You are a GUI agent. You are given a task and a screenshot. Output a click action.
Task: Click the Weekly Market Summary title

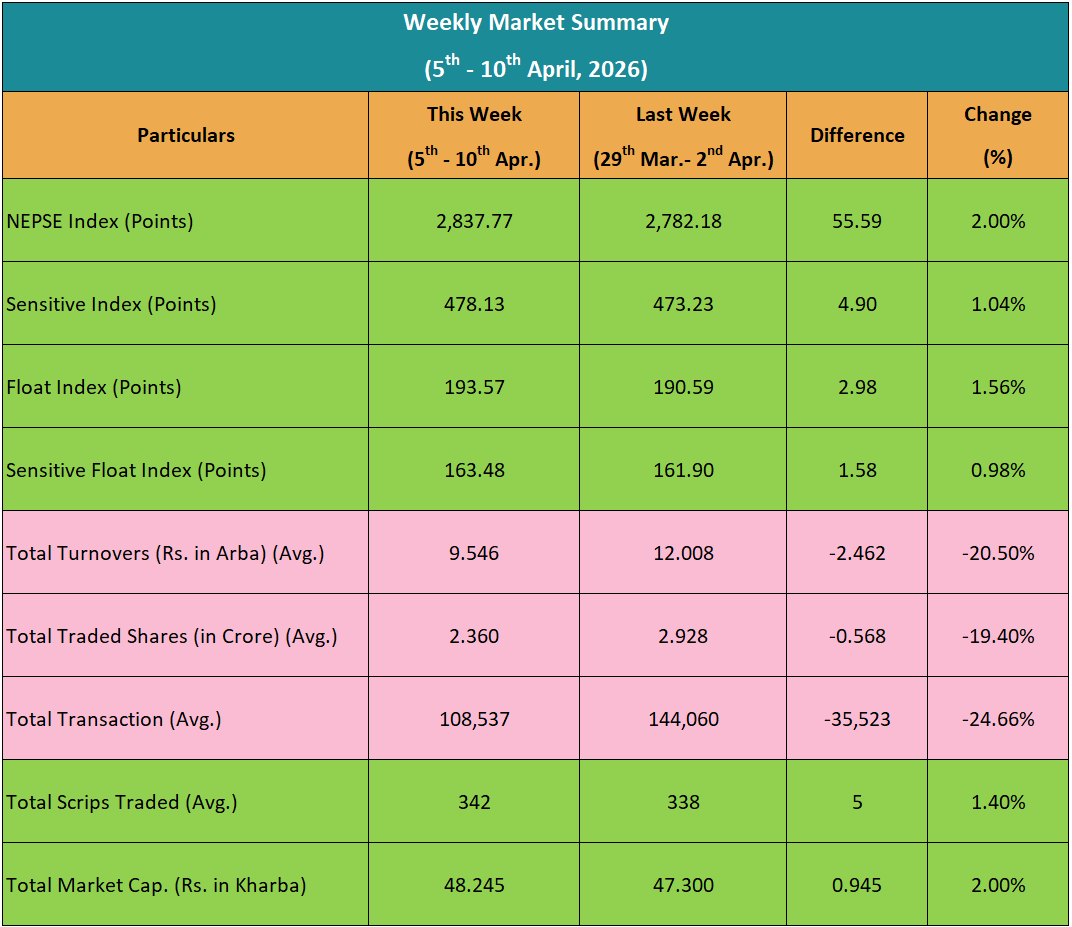[536, 23]
